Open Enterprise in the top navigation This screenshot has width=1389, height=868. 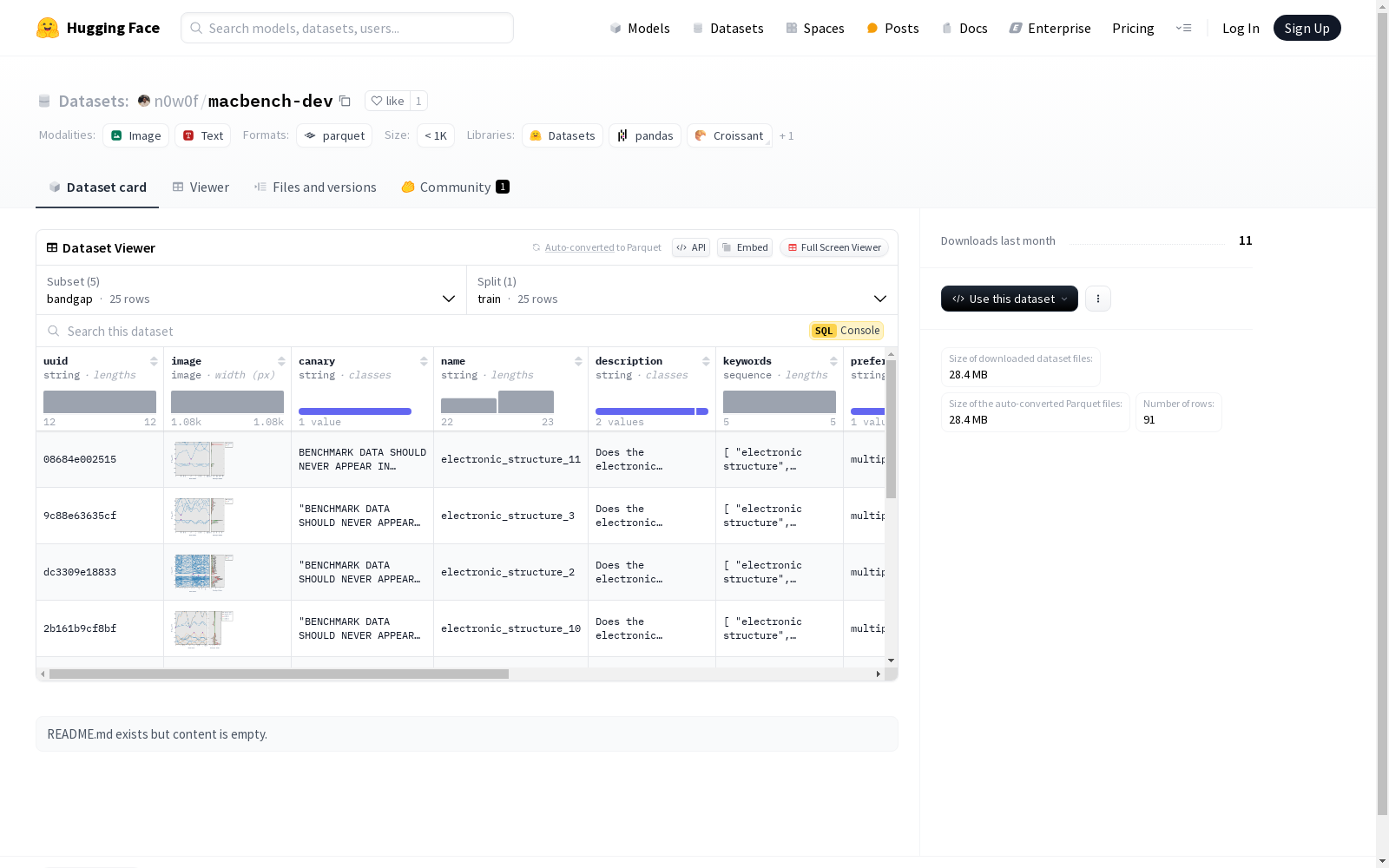1050,28
